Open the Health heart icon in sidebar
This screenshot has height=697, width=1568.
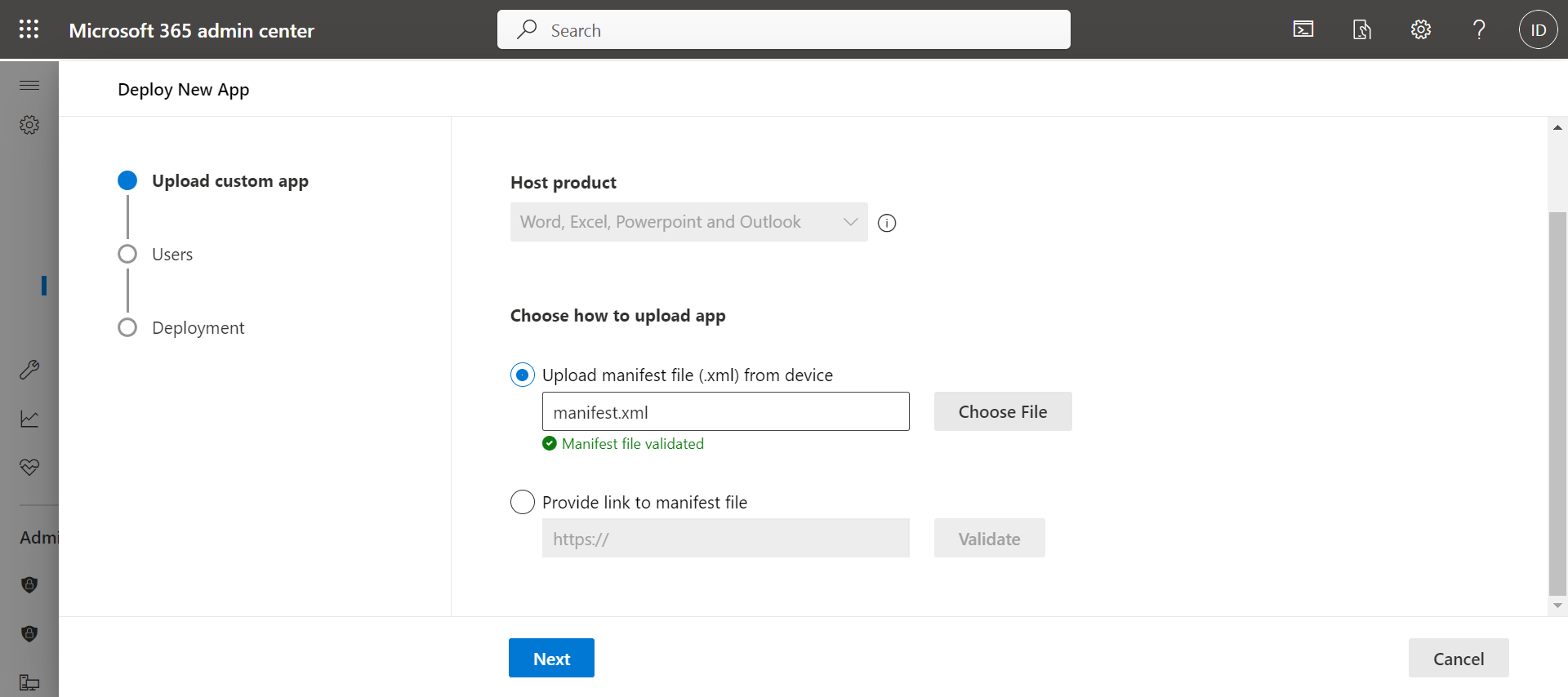click(29, 467)
